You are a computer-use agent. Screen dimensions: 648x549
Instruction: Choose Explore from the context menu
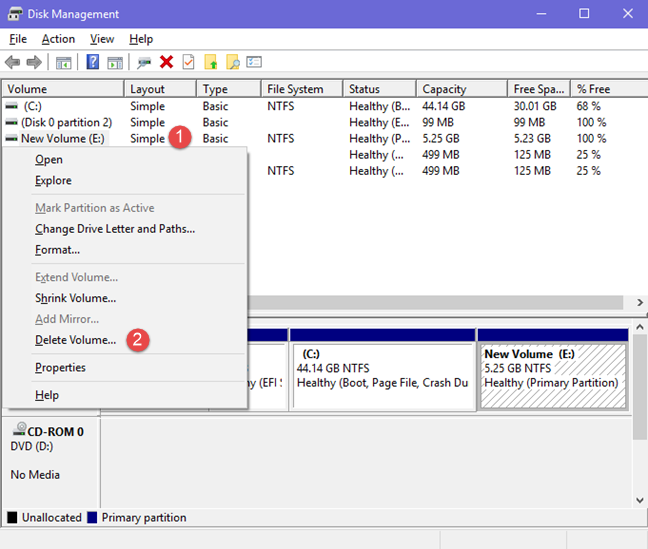click(126, 181)
